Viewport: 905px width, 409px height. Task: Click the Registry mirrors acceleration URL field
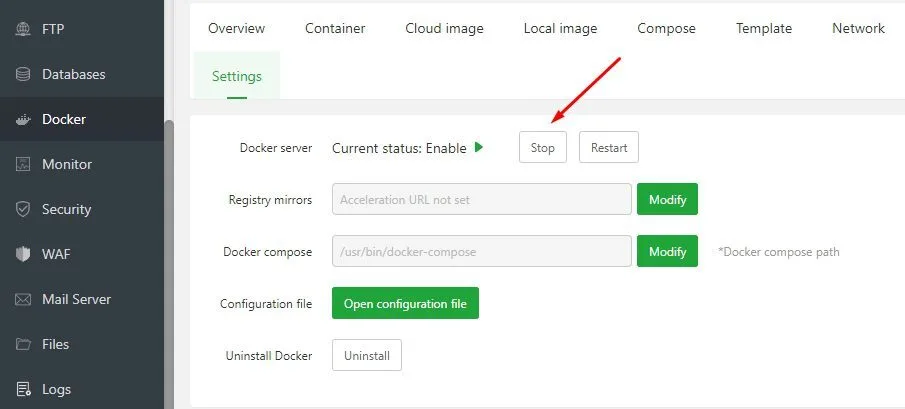482,199
